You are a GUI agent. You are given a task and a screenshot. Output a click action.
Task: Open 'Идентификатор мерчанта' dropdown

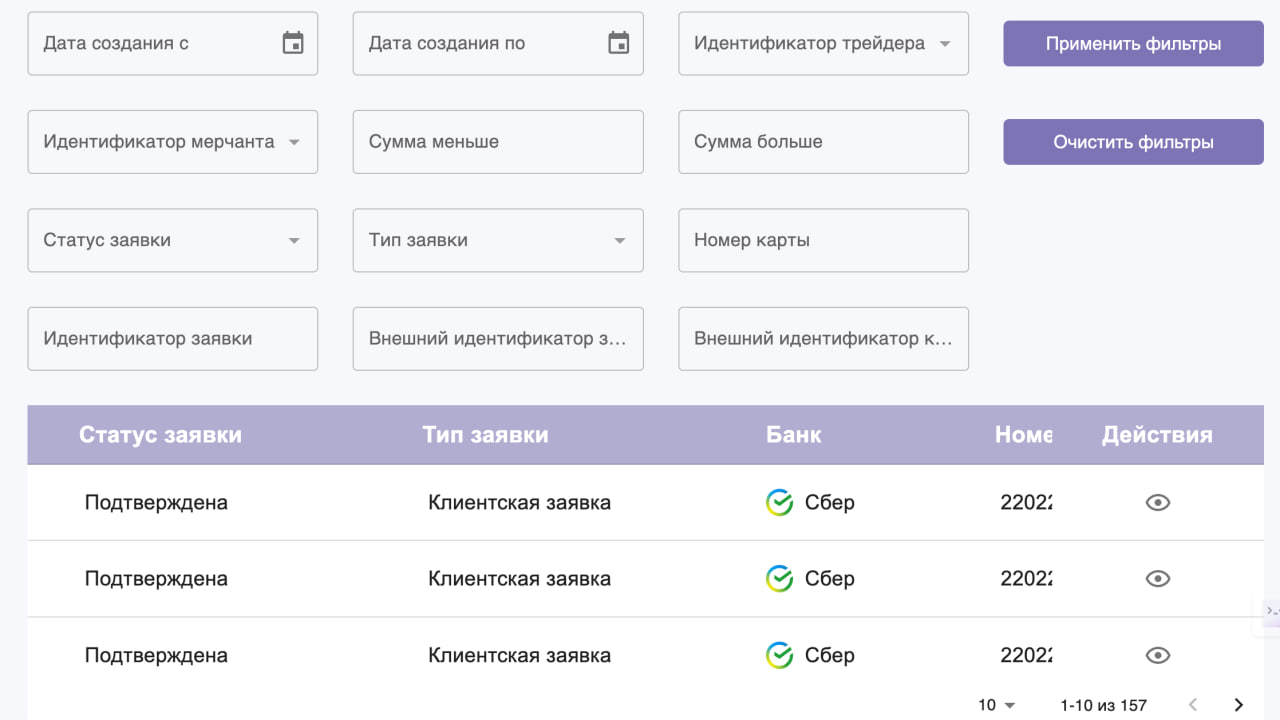pos(294,142)
